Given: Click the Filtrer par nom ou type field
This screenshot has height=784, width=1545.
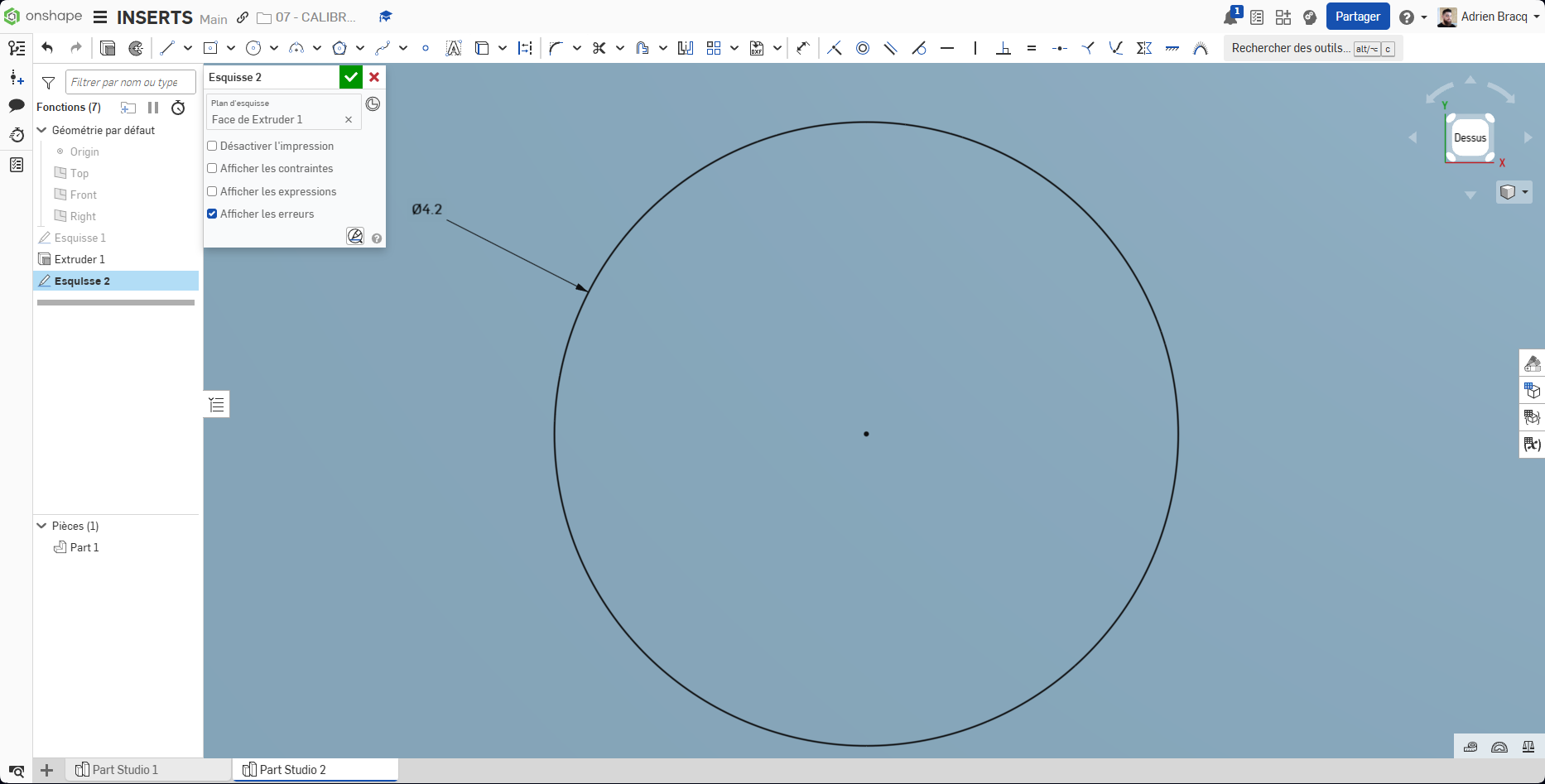Looking at the screenshot, I should (x=129, y=82).
